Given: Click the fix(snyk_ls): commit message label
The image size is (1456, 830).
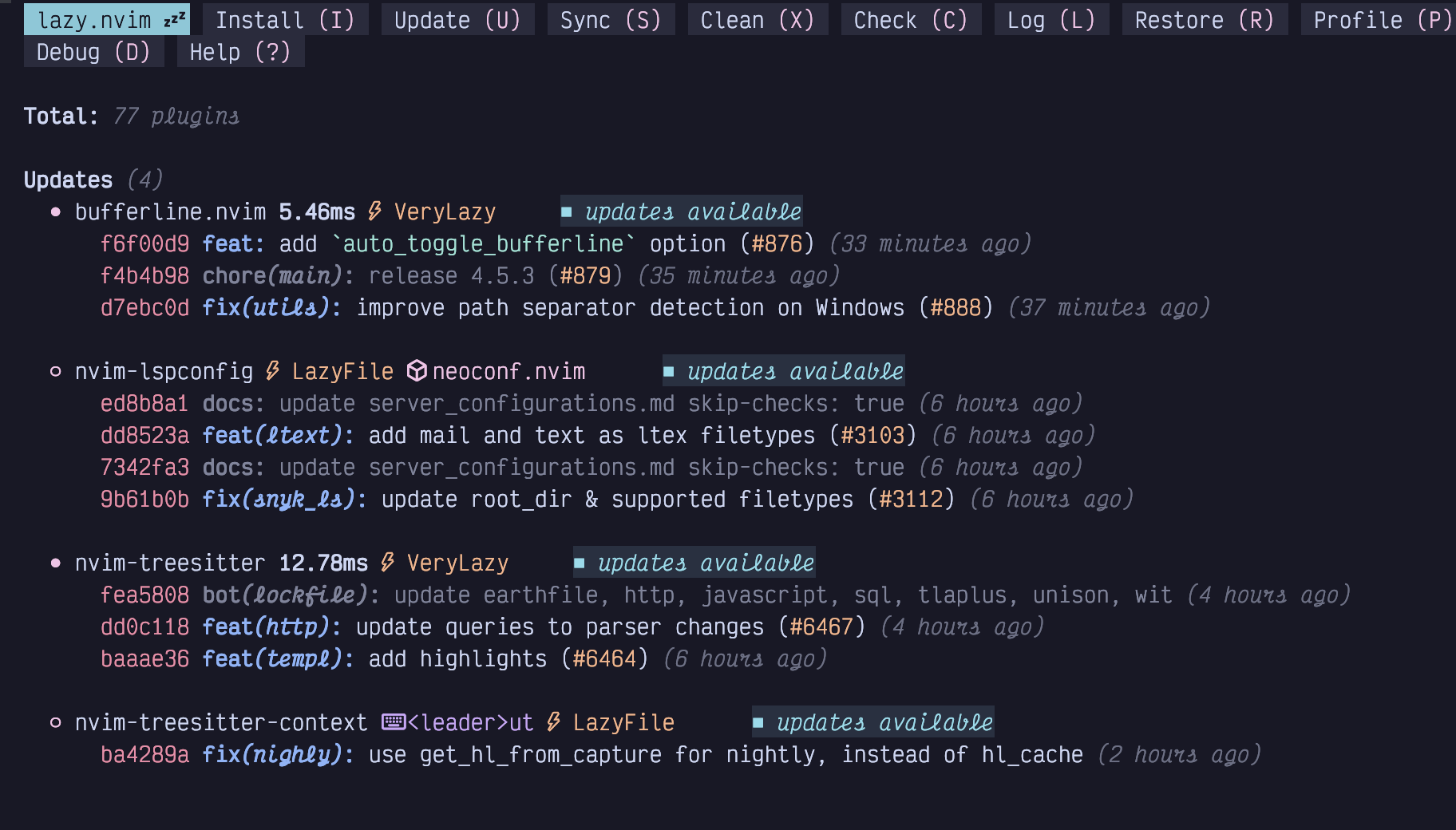Looking at the screenshot, I should click(x=285, y=499).
